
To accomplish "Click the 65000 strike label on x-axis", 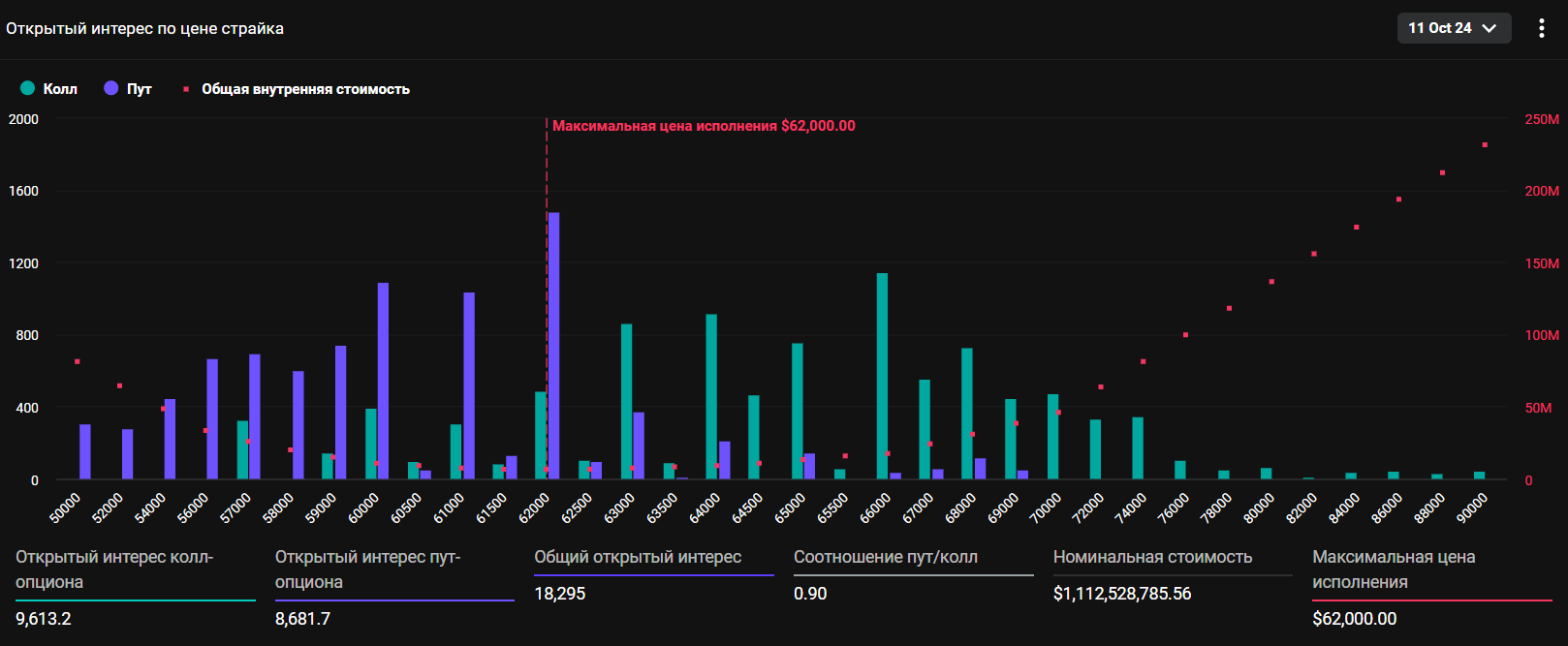I will [792, 508].
